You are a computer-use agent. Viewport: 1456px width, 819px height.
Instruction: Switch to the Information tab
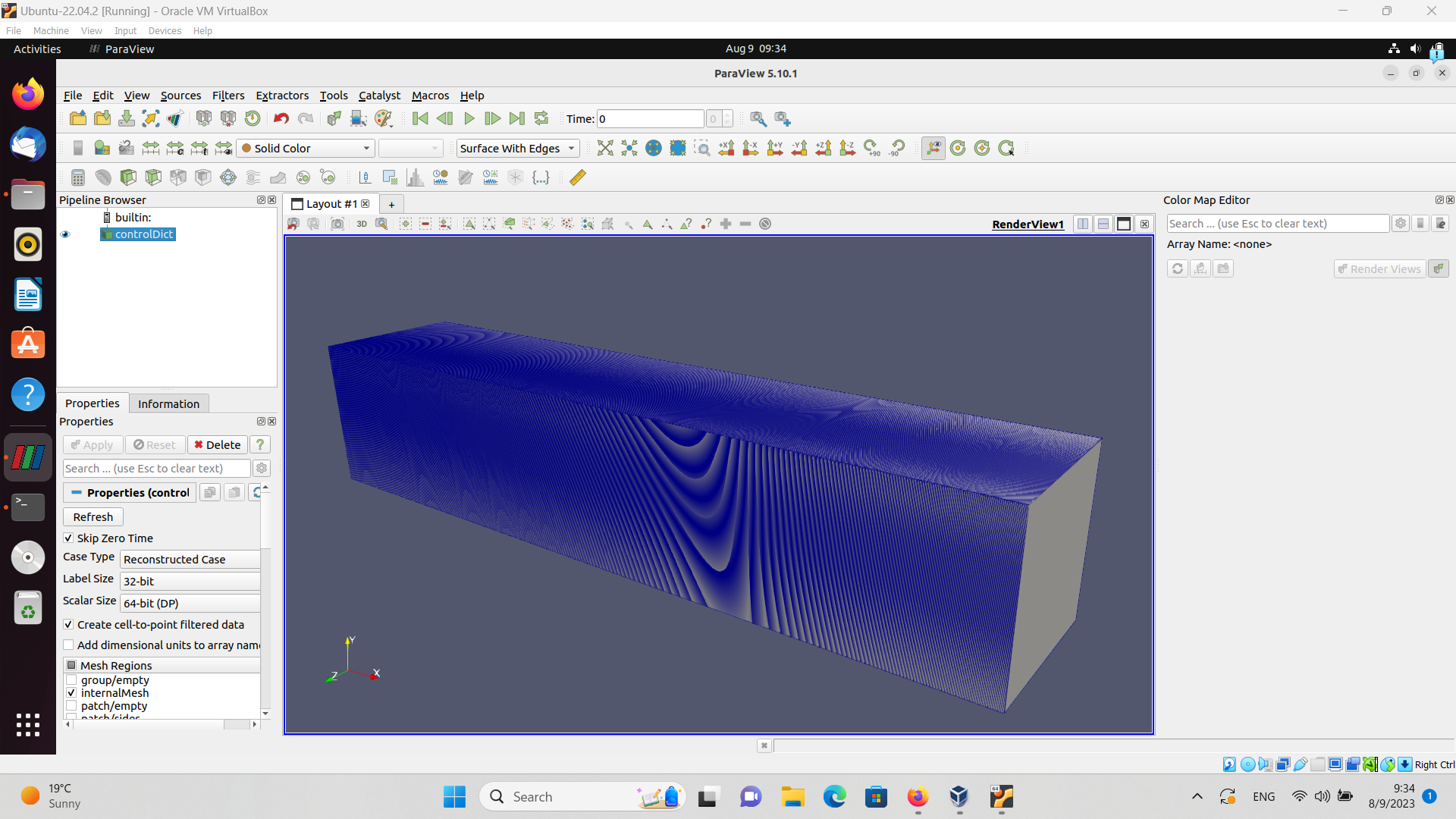click(x=168, y=403)
